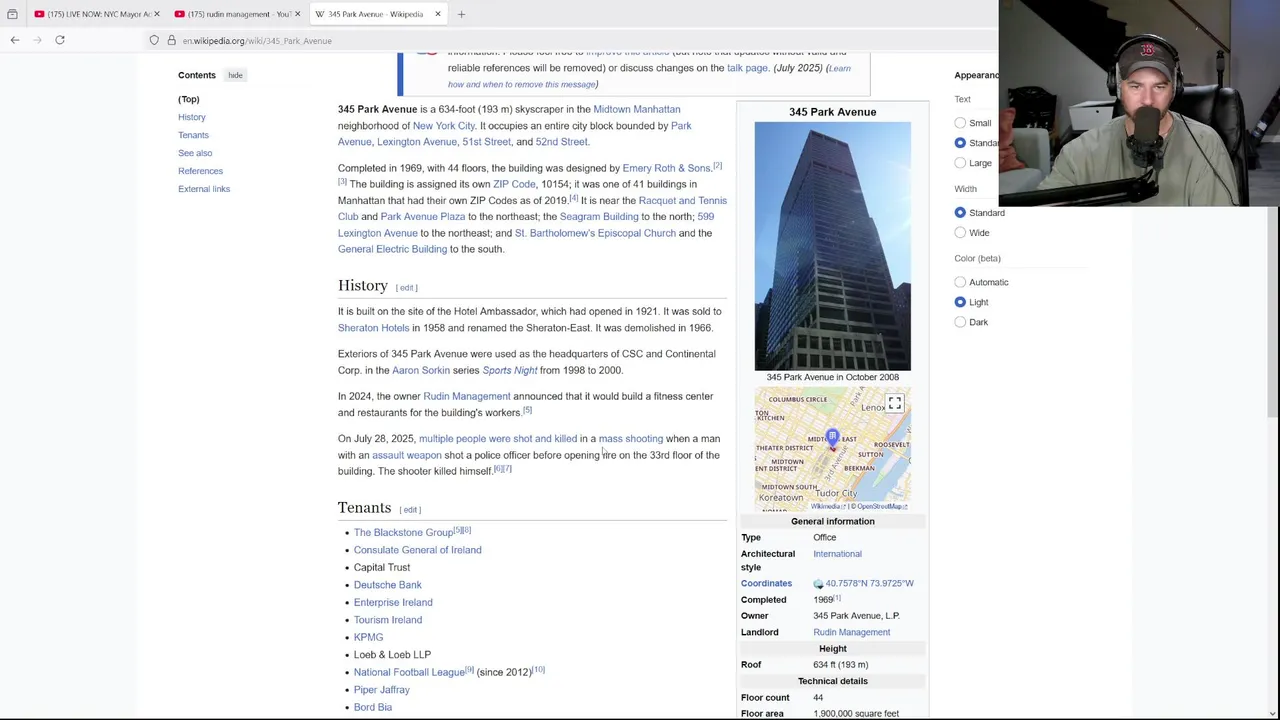This screenshot has height=720, width=1280.
Task: Go to See also in contents
Action: 195,153
